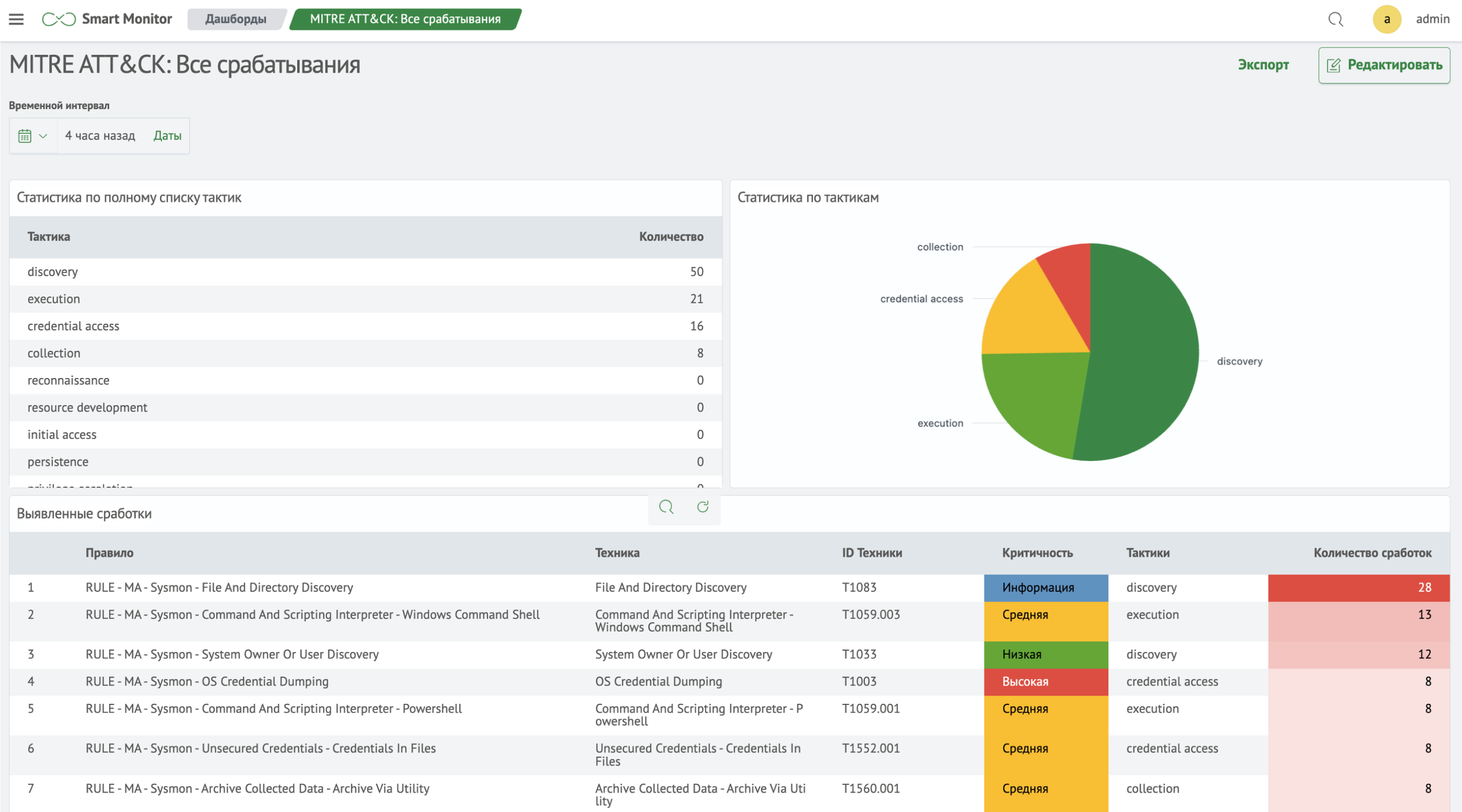Search within the detected alerts panel
1462x812 pixels.
[x=666, y=506]
